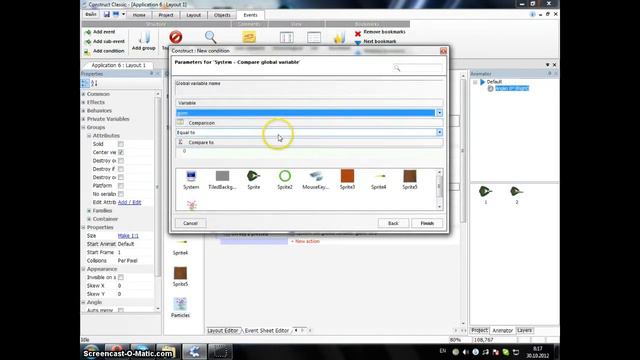
Task: Toggle the No serialize checkbox
Action: pos(121,194)
